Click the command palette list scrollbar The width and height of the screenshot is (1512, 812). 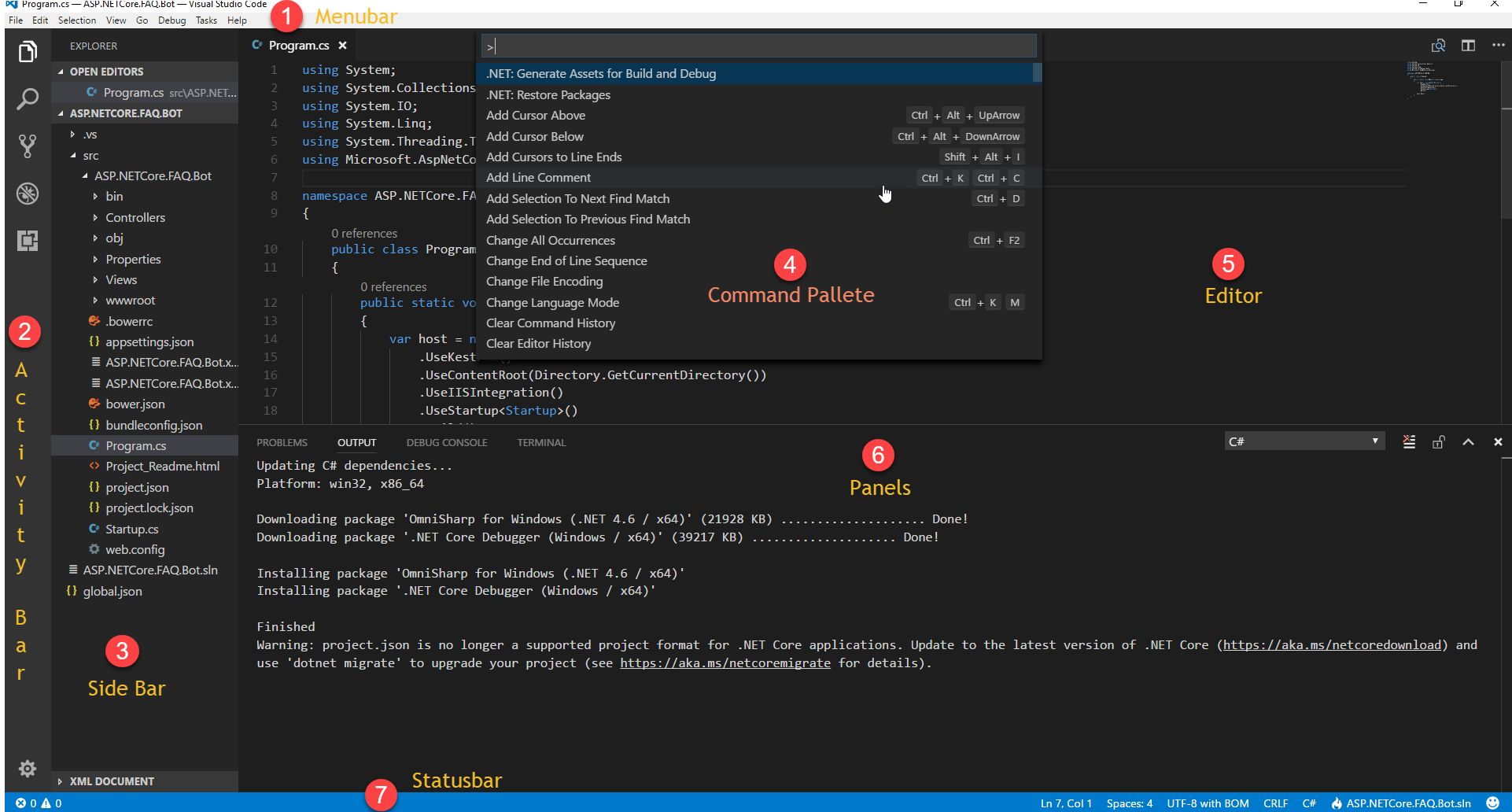(x=1038, y=72)
